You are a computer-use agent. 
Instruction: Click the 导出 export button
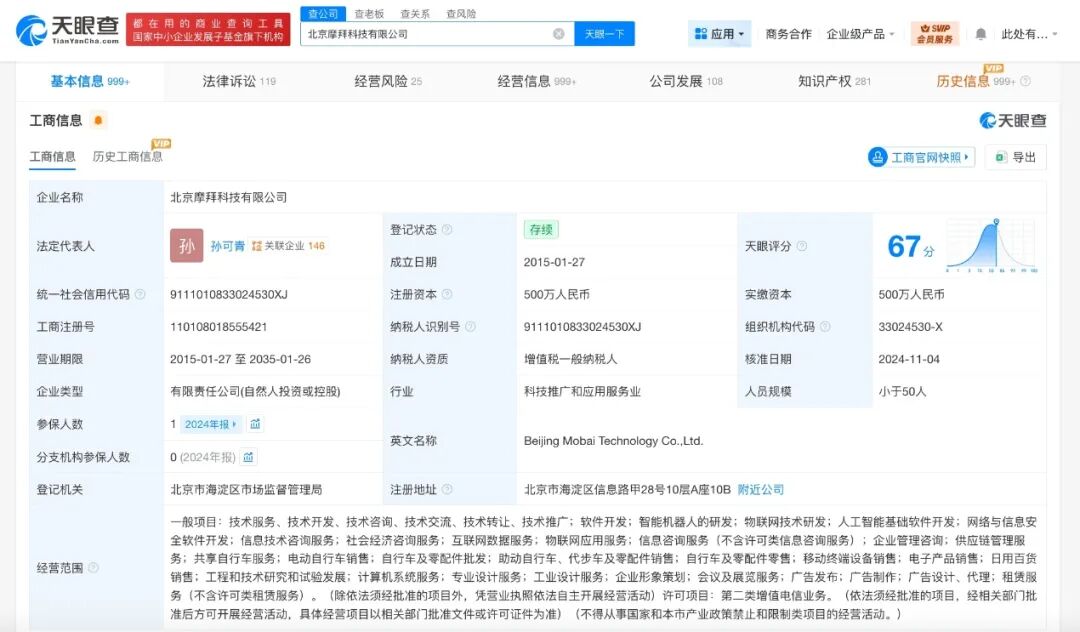(x=1015, y=157)
